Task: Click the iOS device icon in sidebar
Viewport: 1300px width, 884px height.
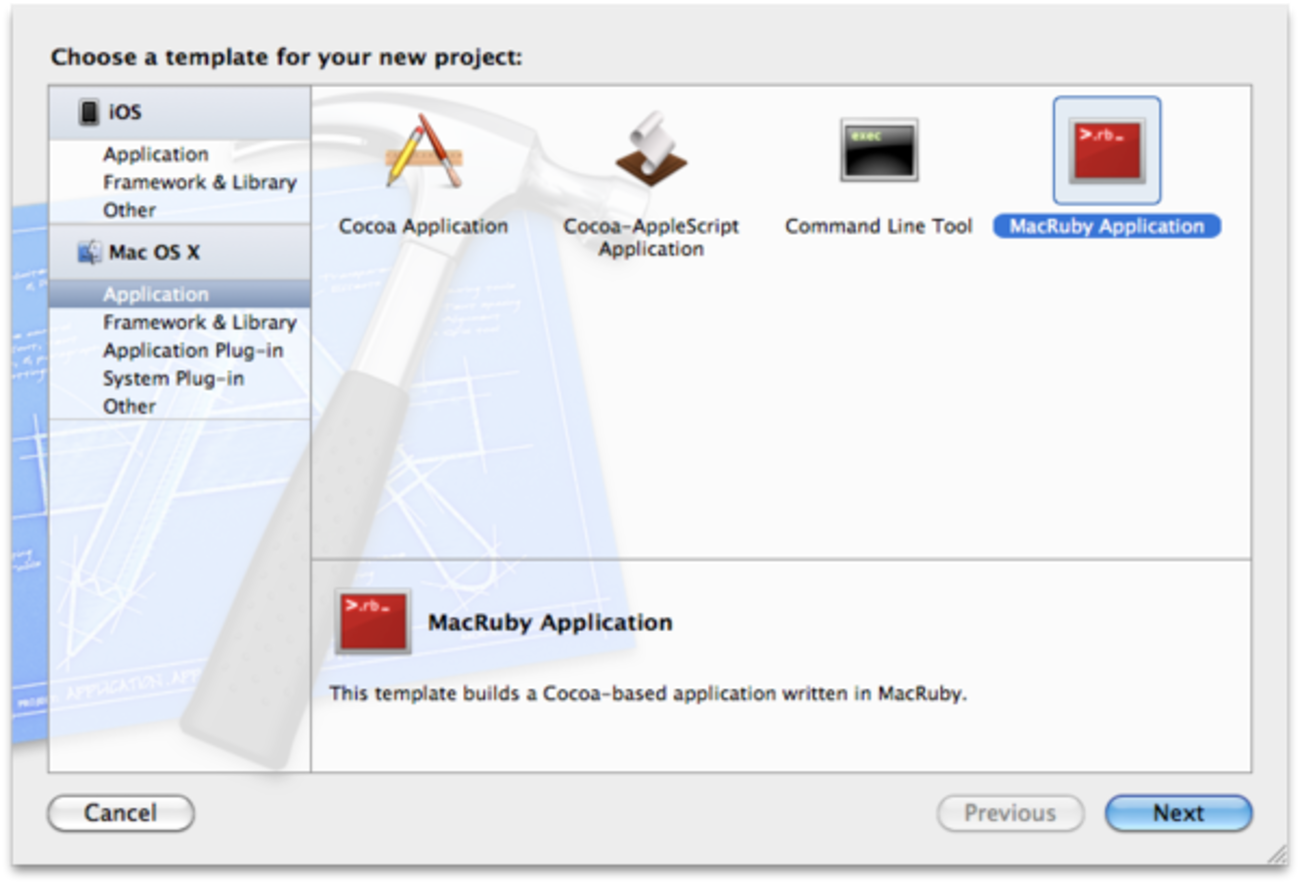Action: coord(90,112)
